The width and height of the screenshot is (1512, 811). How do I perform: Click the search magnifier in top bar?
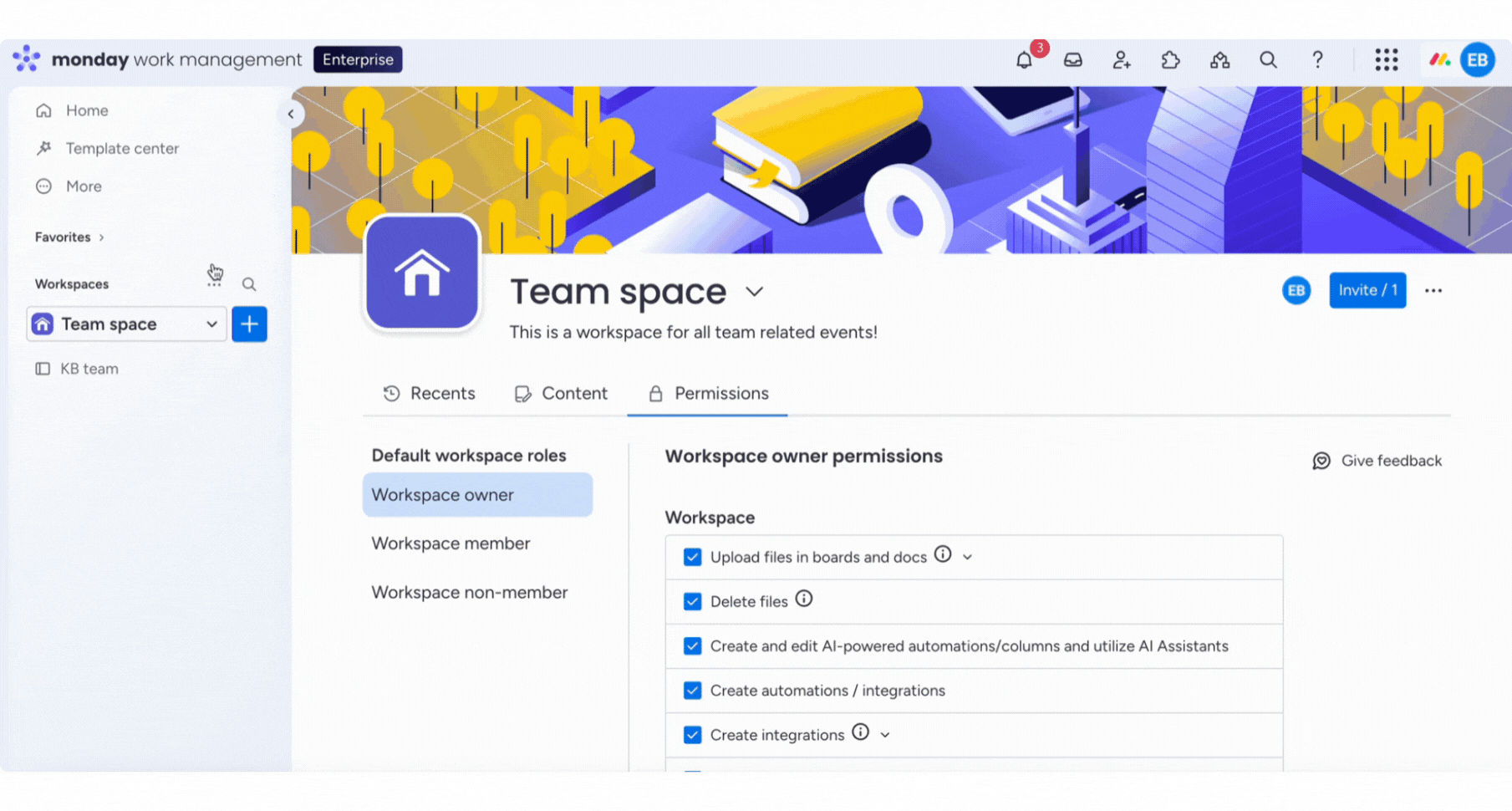pyautogui.click(x=1268, y=60)
